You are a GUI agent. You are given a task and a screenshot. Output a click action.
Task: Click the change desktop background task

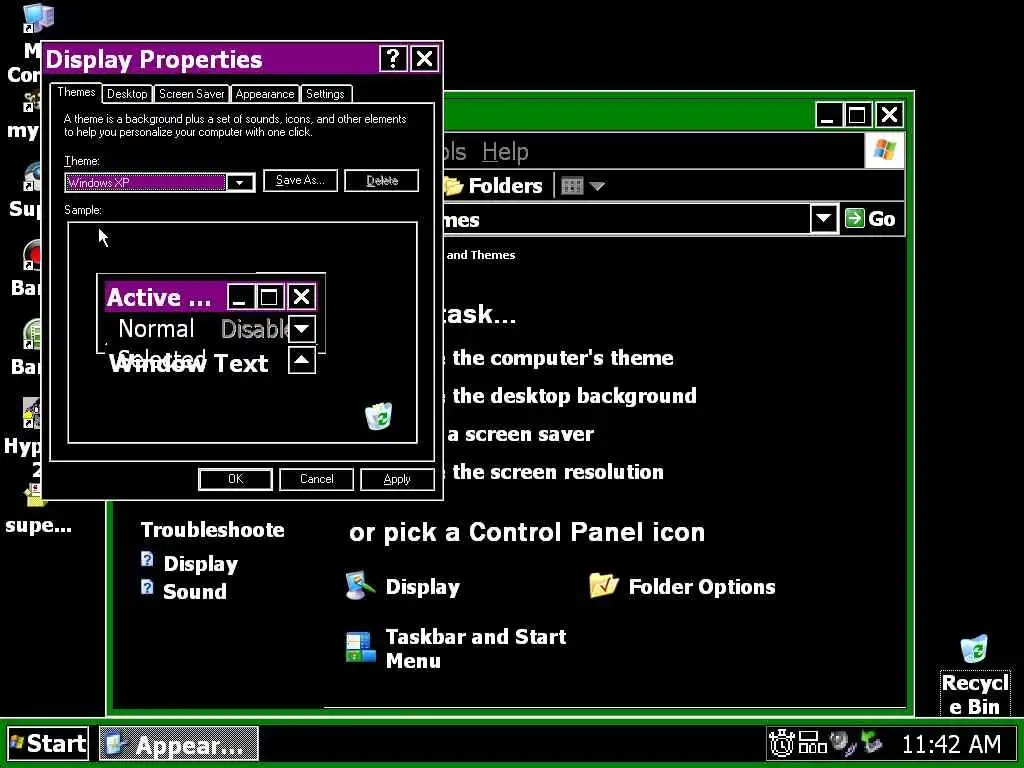(x=568, y=396)
